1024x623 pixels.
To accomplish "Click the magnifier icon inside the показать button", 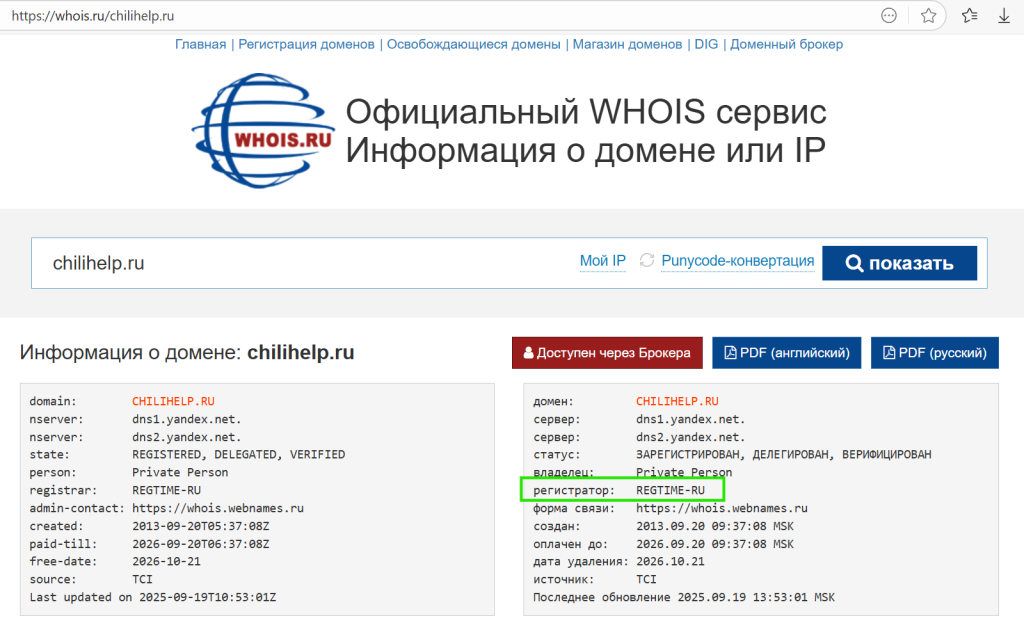I will tap(855, 262).
